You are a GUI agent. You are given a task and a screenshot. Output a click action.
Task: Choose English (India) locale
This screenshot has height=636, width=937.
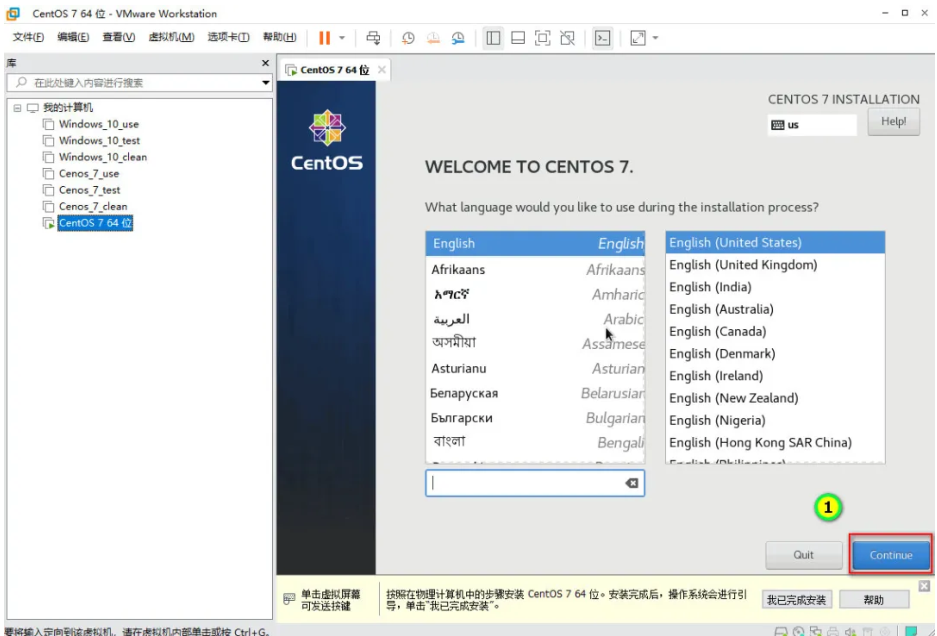(775, 287)
